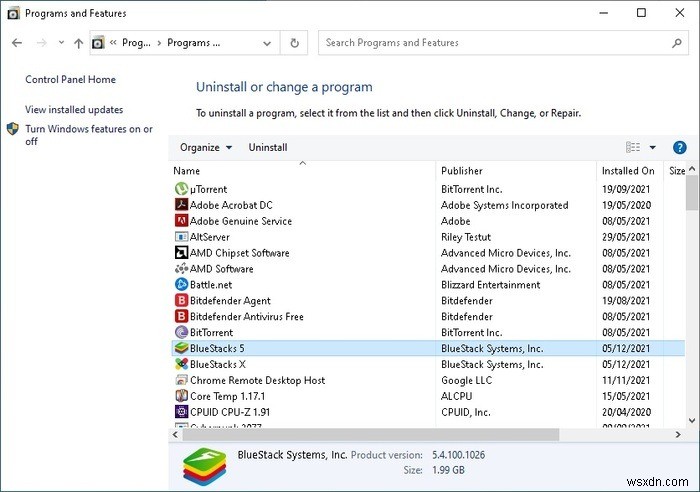This screenshot has width=700, height=492.
Task: Click the Blizzard Entertainment publisher cell
Action: click(490, 285)
